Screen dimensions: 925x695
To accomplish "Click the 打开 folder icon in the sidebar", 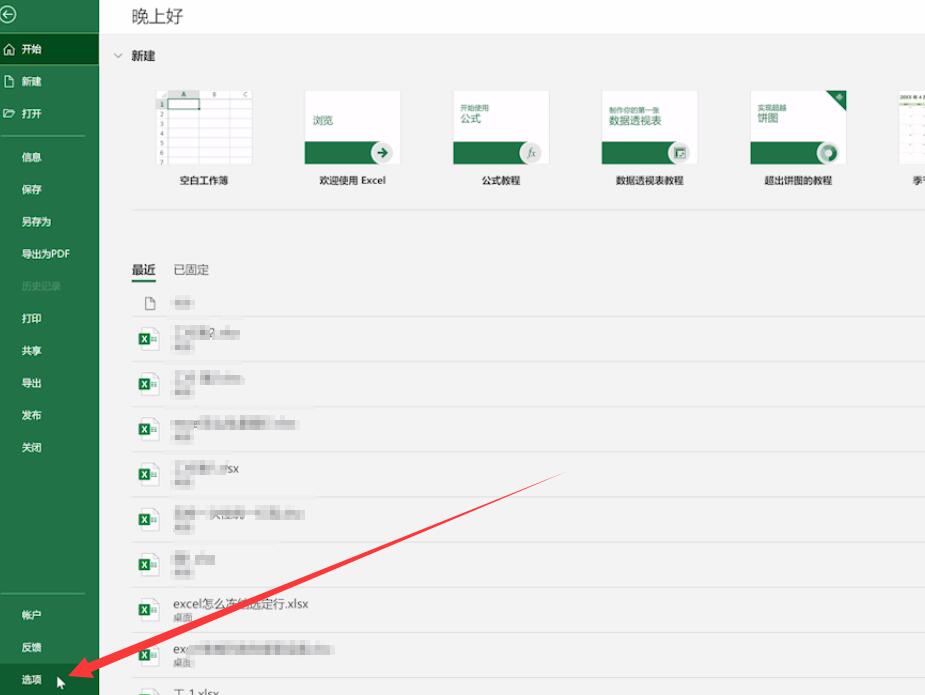I will pyautogui.click(x=9, y=113).
